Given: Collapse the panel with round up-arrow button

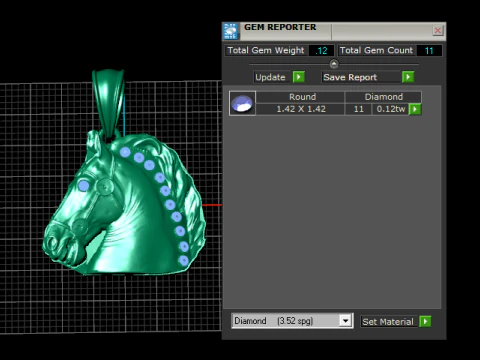Looking at the screenshot, I should pyautogui.click(x=334, y=63).
